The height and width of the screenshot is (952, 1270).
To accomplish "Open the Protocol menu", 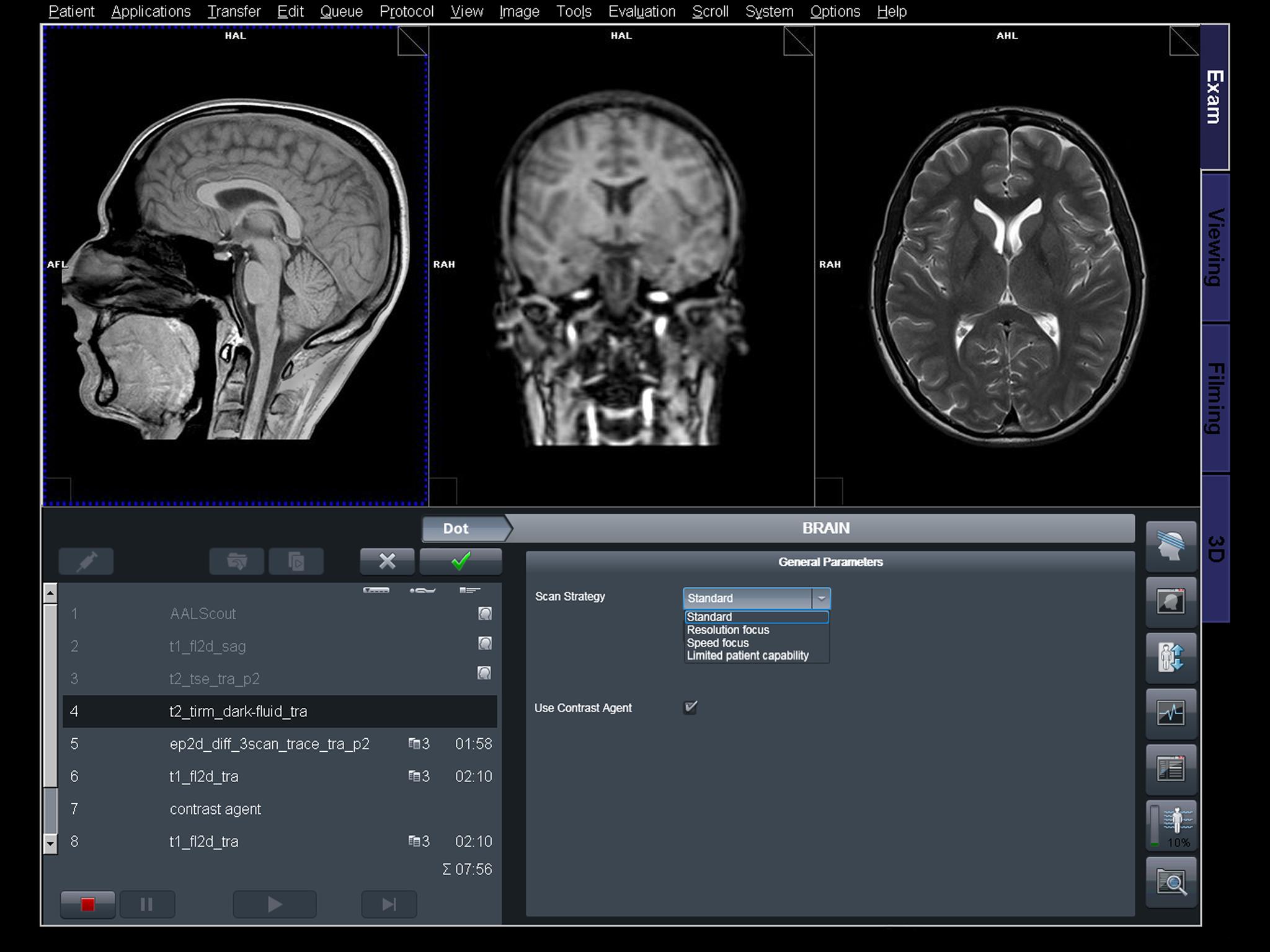I will tap(406, 11).
